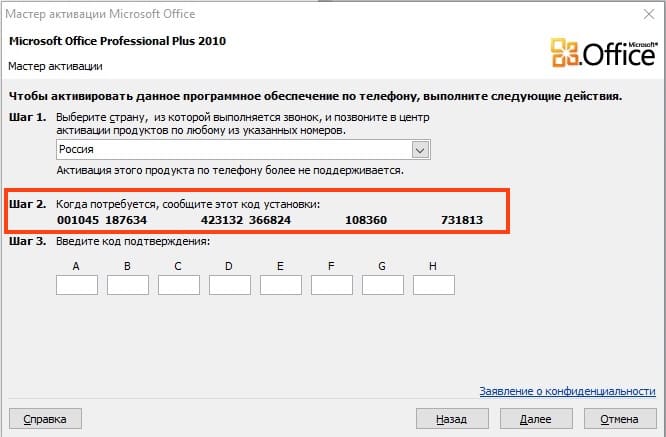This screenshot has height=437, width=666.
Task: Select installation code group 366824
Action: click(270, 220)
